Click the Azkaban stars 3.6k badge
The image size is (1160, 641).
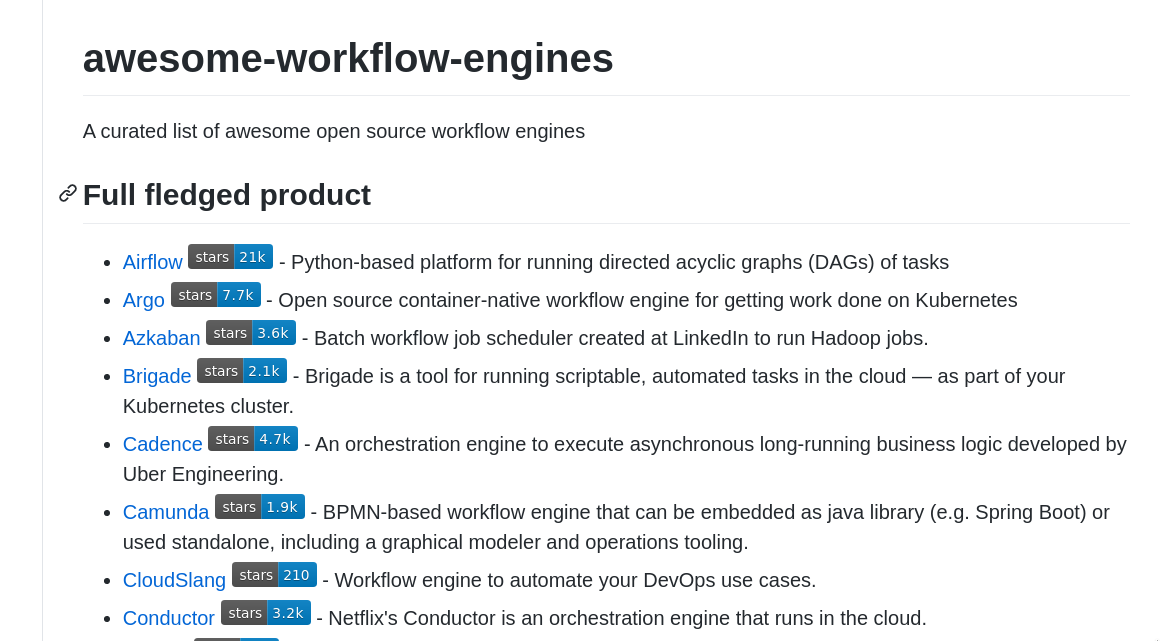point(251,332)
